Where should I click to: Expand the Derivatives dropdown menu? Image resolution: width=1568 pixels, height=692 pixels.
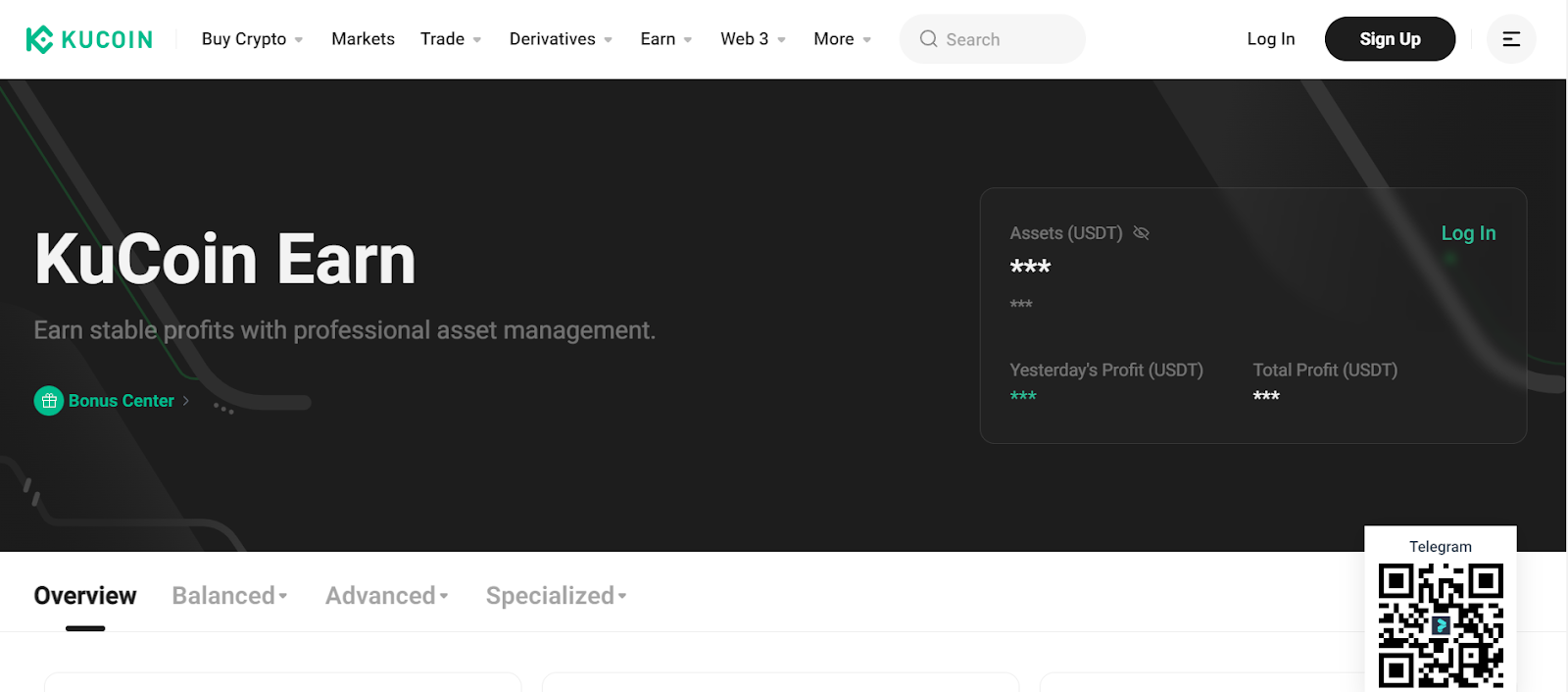coord(561,39)
